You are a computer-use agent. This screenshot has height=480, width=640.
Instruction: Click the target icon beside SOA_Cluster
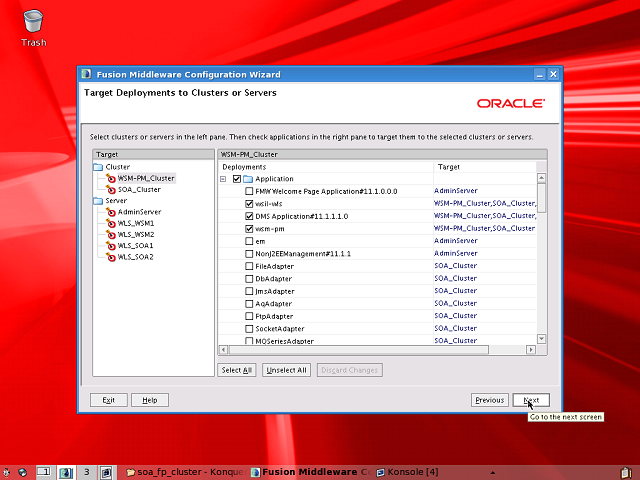click(111, 190)
